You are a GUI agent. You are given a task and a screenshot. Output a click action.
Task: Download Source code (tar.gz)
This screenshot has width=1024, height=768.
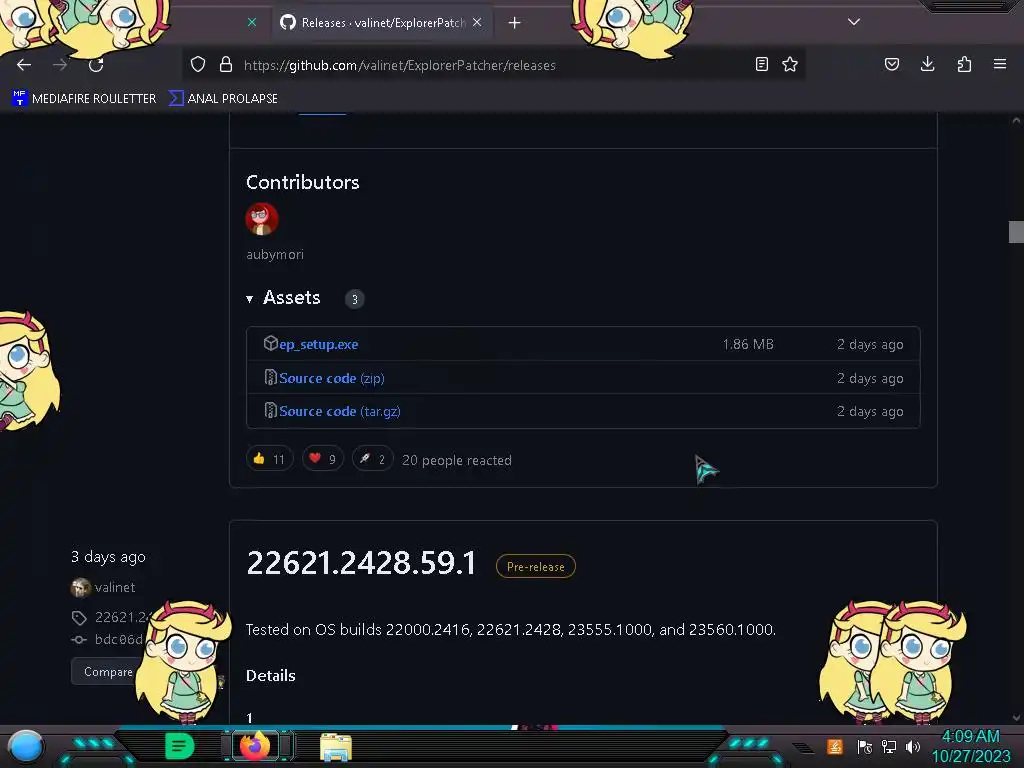pyautogui.click(x=340, y=411)
